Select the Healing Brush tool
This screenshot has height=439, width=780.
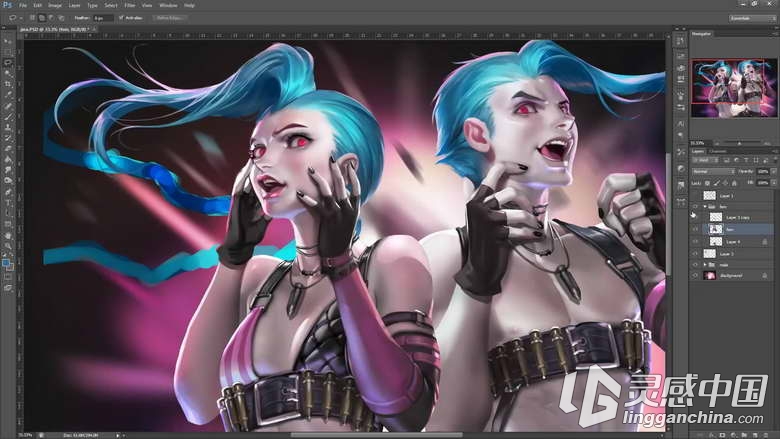[x=8, y=105]
